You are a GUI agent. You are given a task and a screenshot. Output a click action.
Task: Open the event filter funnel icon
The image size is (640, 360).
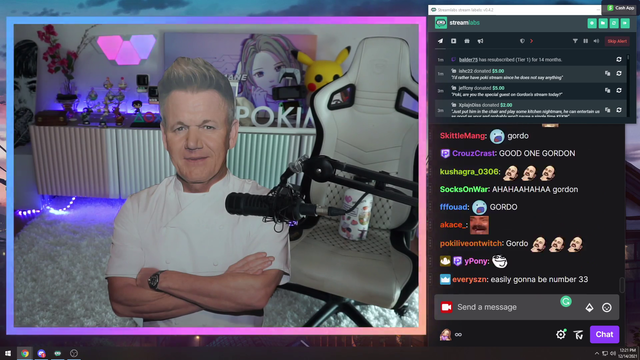pyautogui.click(x=575, y=41)
